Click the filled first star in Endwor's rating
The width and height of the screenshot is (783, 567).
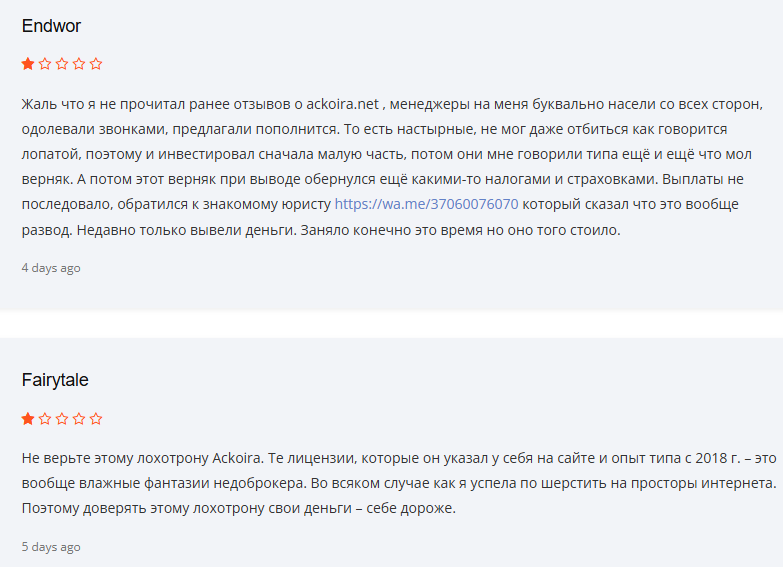pos(28,64)
